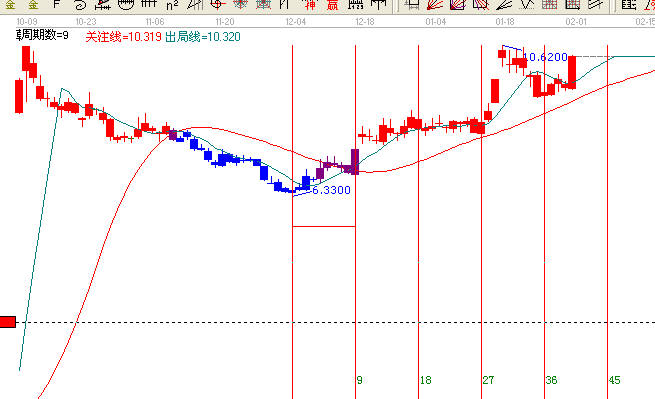
Task: Select the 6.3300 low price label
Action: click(x=331, y=190)
